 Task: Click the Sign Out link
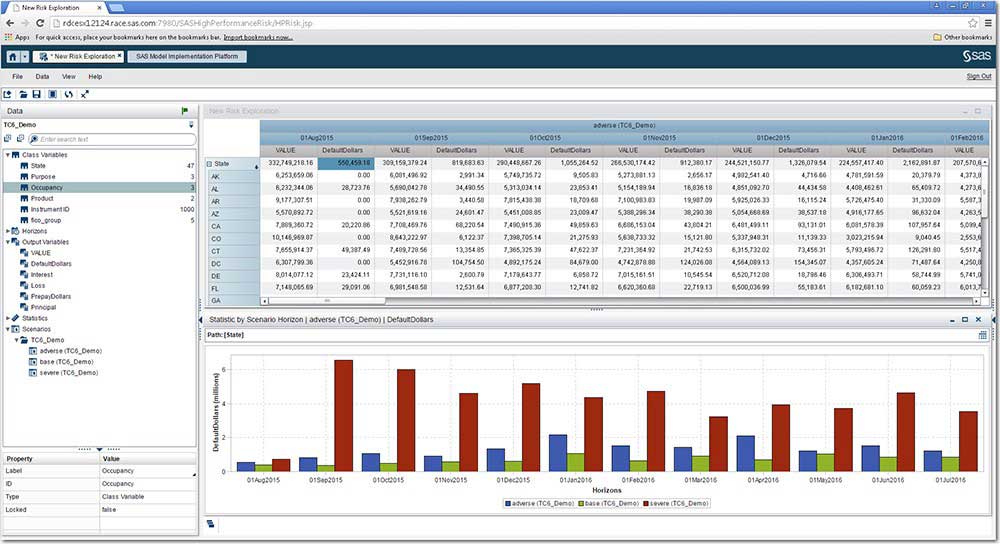978,77
